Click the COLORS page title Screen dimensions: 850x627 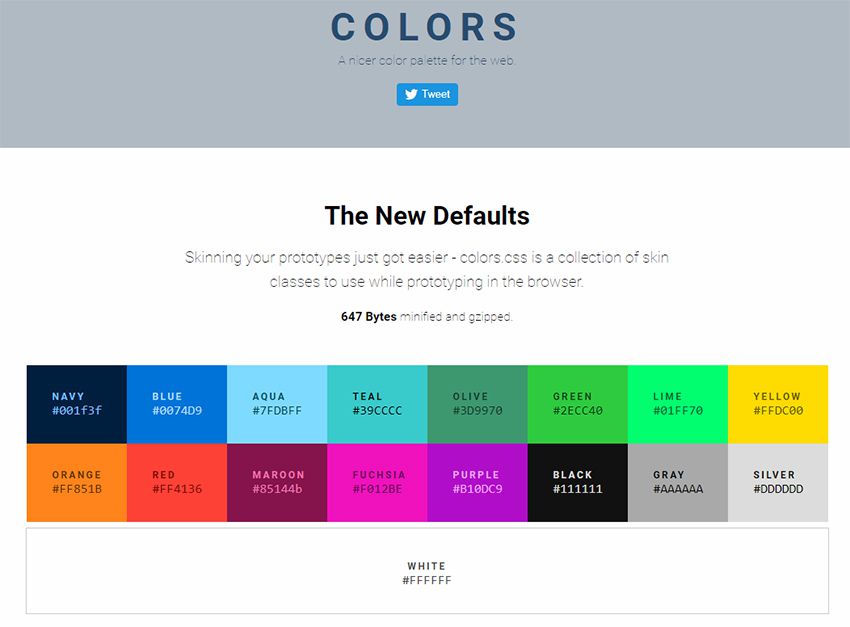(x=425, y=27)
